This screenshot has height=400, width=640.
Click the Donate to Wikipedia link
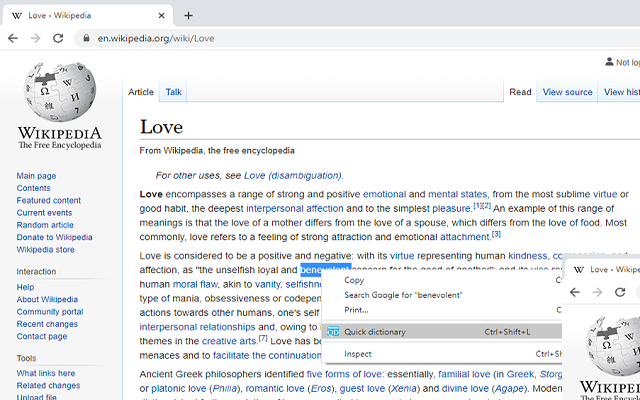(54, 237)
